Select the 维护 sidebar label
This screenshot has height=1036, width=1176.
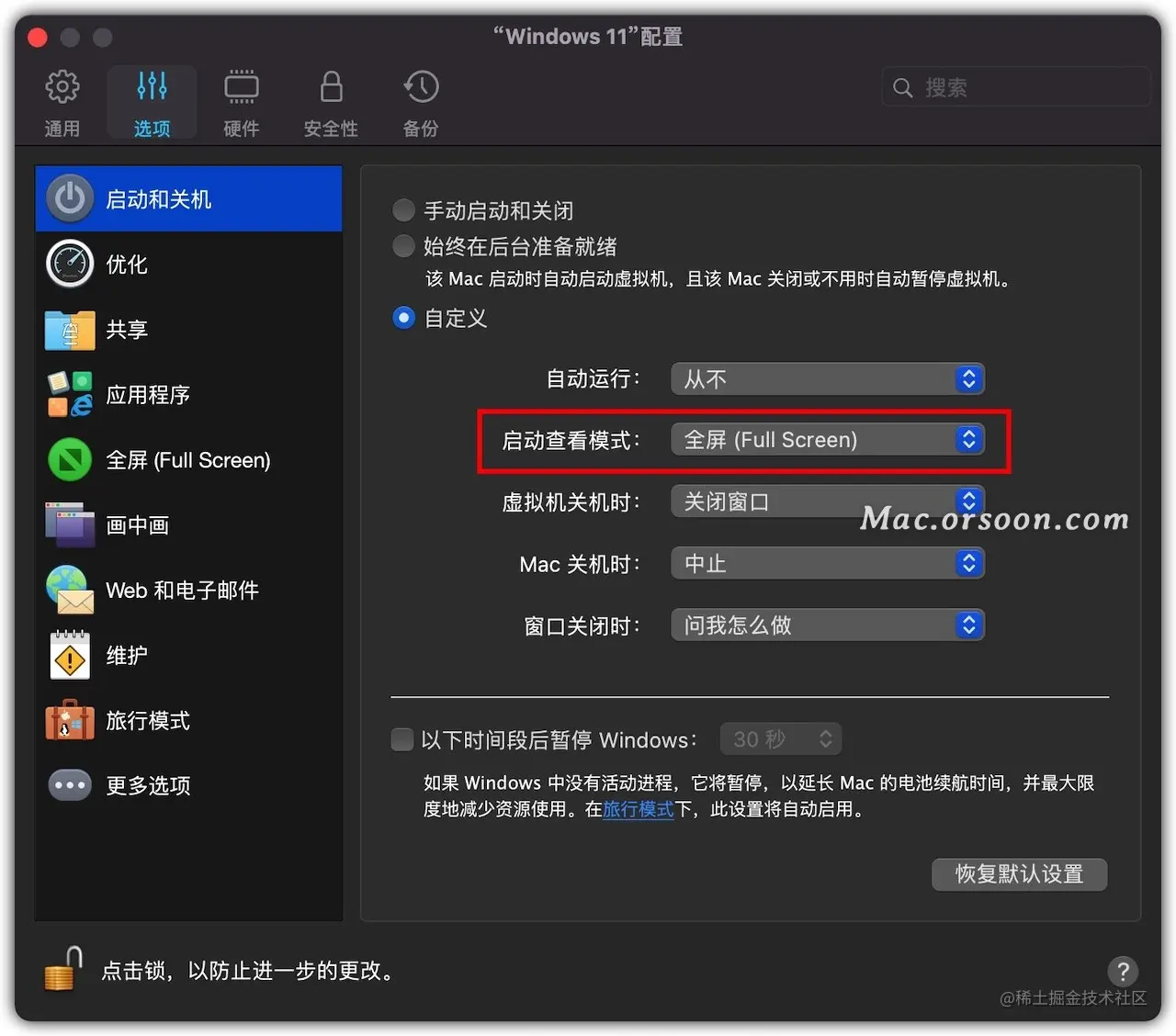coord(127,656)
